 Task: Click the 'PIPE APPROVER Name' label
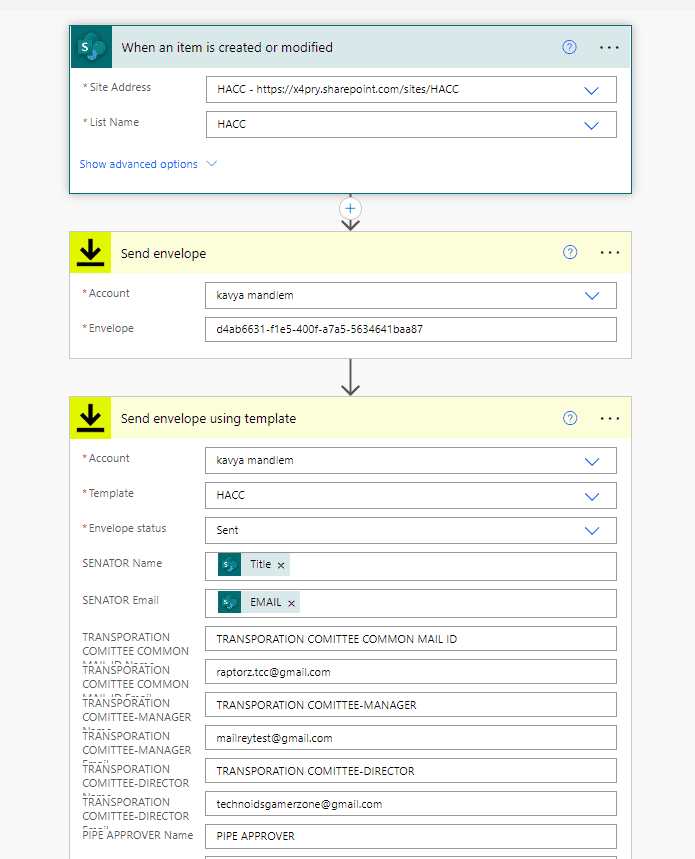pyautogui.click(x=137, y=835)
